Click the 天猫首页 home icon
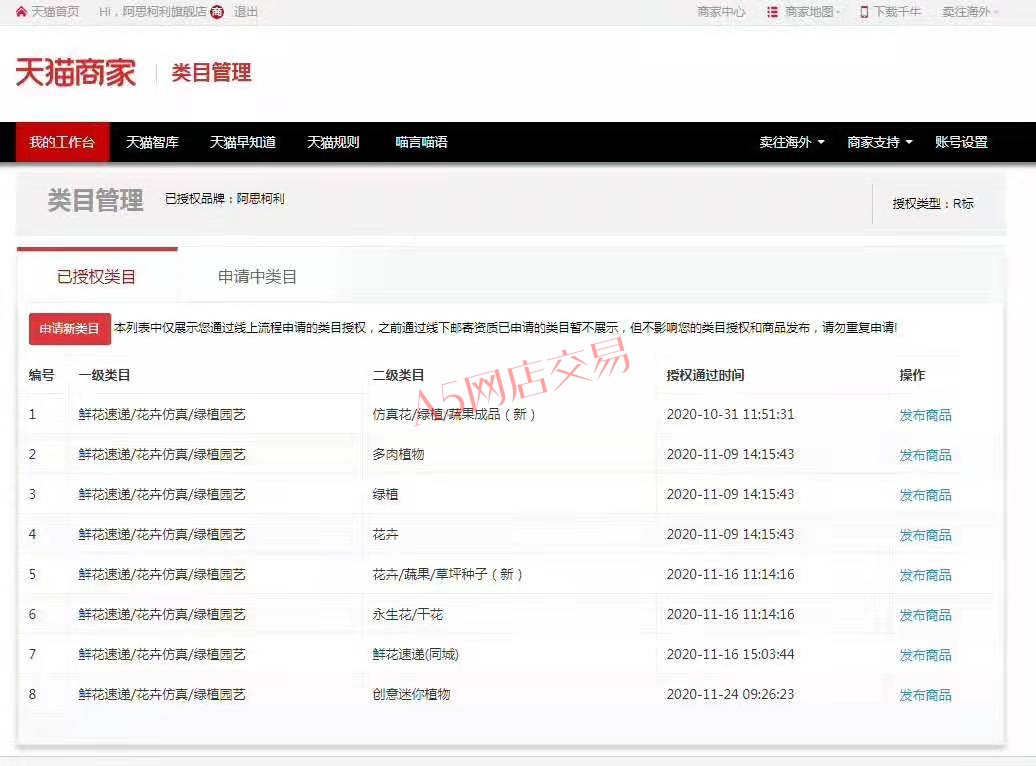Screen dimensions: 1036x766 21,12
